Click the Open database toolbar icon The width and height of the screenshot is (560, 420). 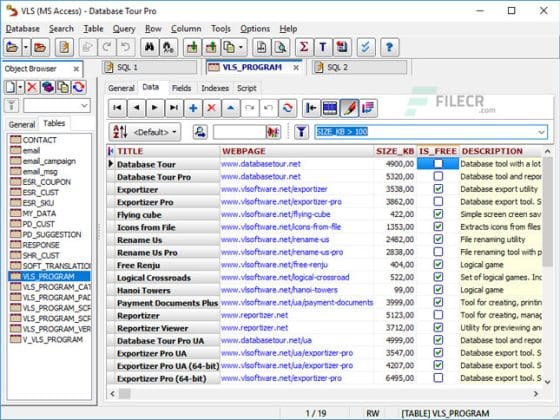point(12,47)
